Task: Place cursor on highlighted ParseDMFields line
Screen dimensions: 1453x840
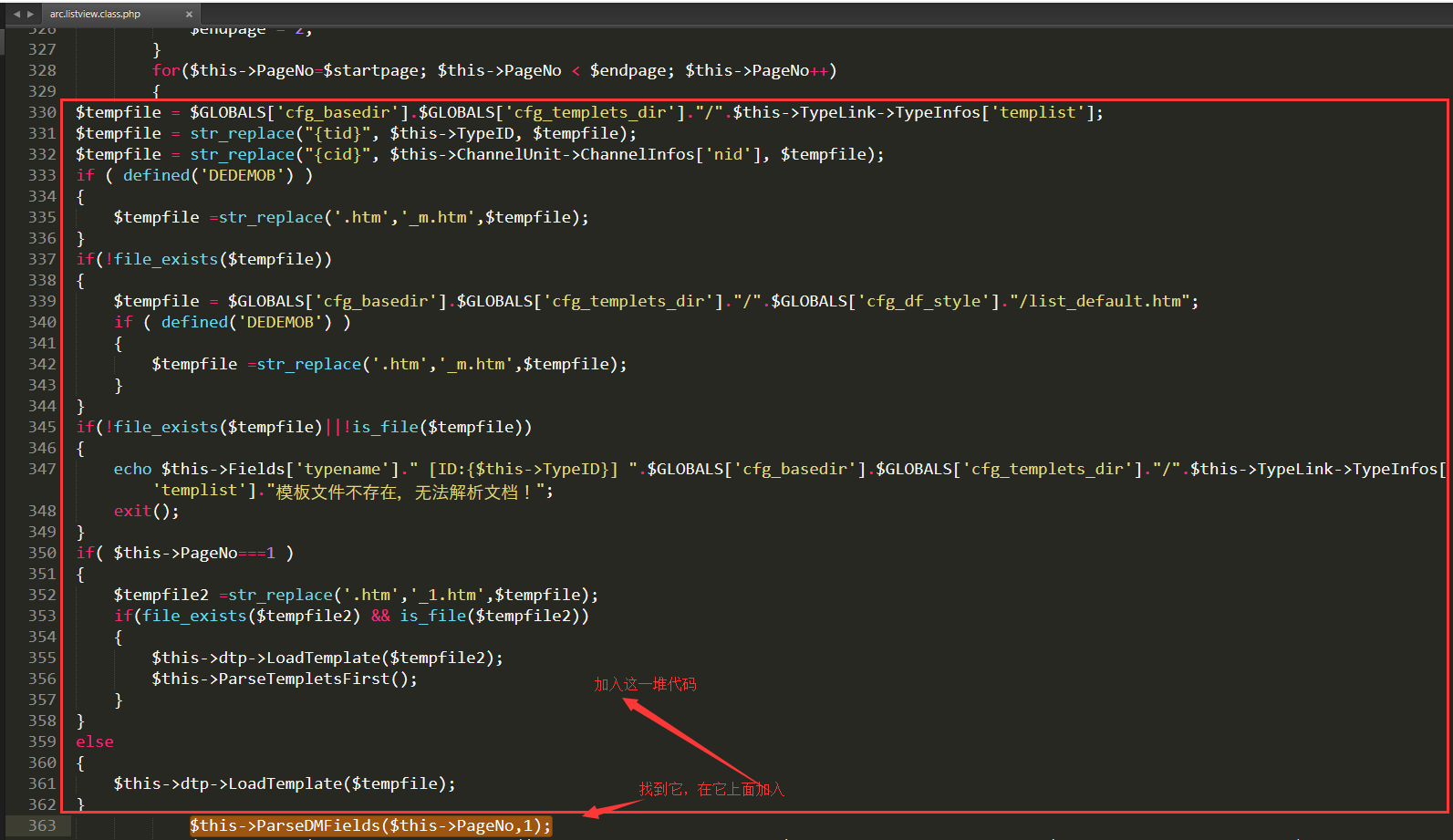Action: click(370, 825)
